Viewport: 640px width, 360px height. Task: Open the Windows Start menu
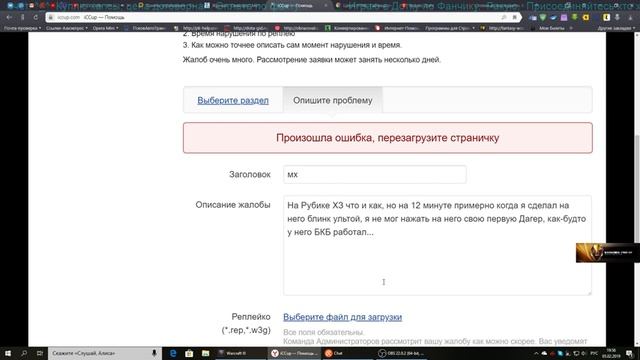tap(8, 353)
